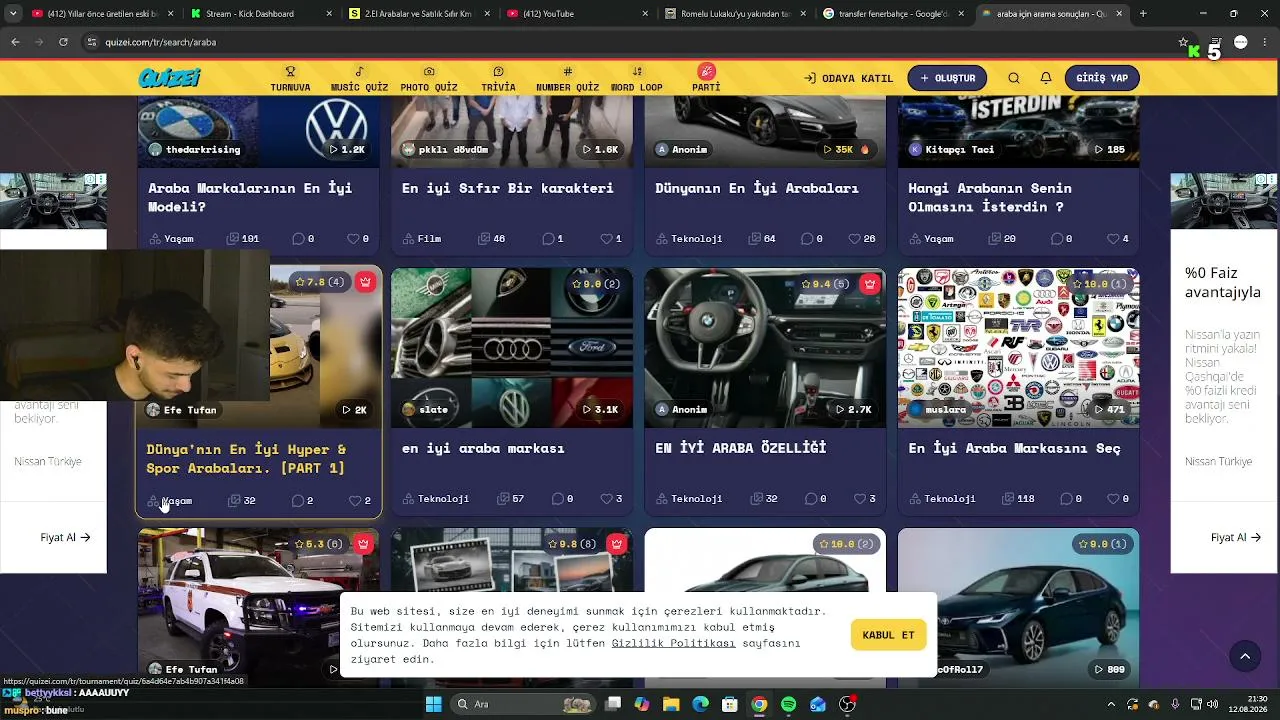Click the crown badge on the BMW interior card
This screenshot has height=720, width=1280.
(x=870, y=283)
